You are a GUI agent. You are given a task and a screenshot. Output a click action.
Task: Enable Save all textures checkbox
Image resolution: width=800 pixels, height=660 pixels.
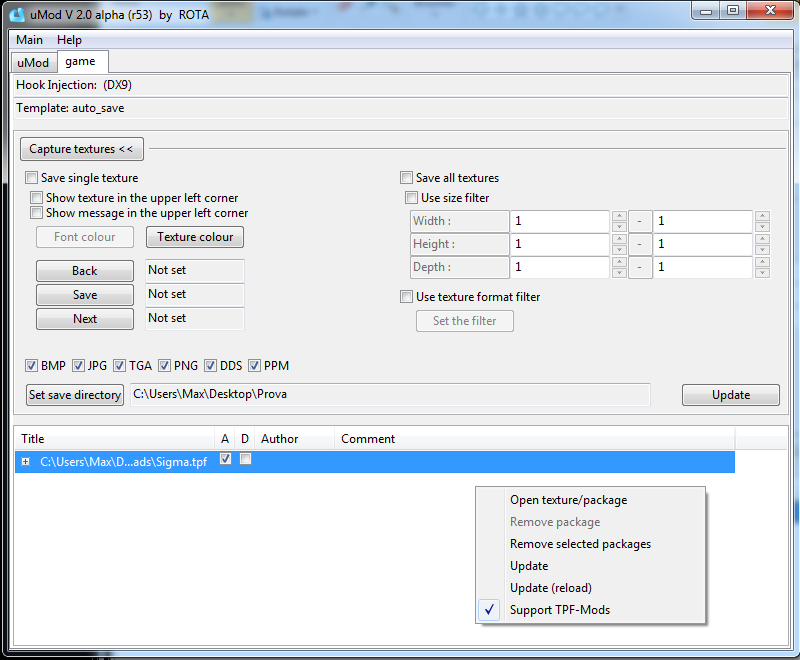pyautogui.click(x=407, y=178)
